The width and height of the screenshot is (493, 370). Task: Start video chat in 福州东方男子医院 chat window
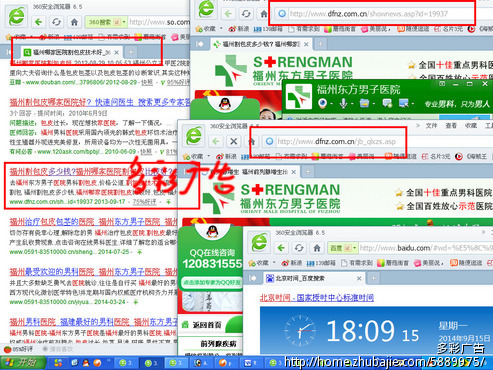pyautogui.click(x=322, y=104)
